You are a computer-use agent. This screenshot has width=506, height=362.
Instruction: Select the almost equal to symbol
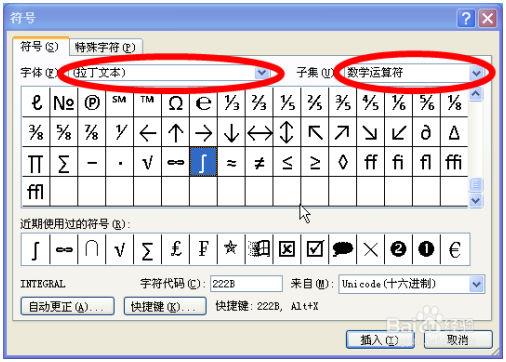[231, 162]
